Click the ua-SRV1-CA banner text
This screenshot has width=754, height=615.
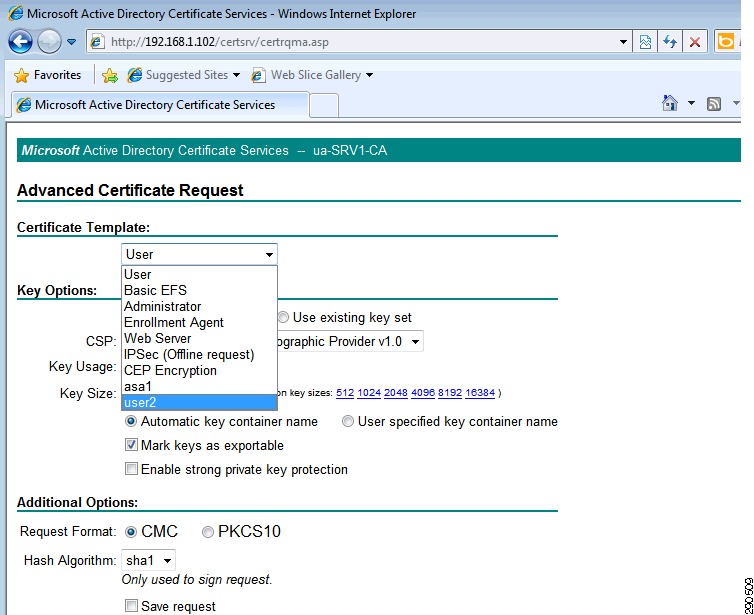(x=350, y=151)
